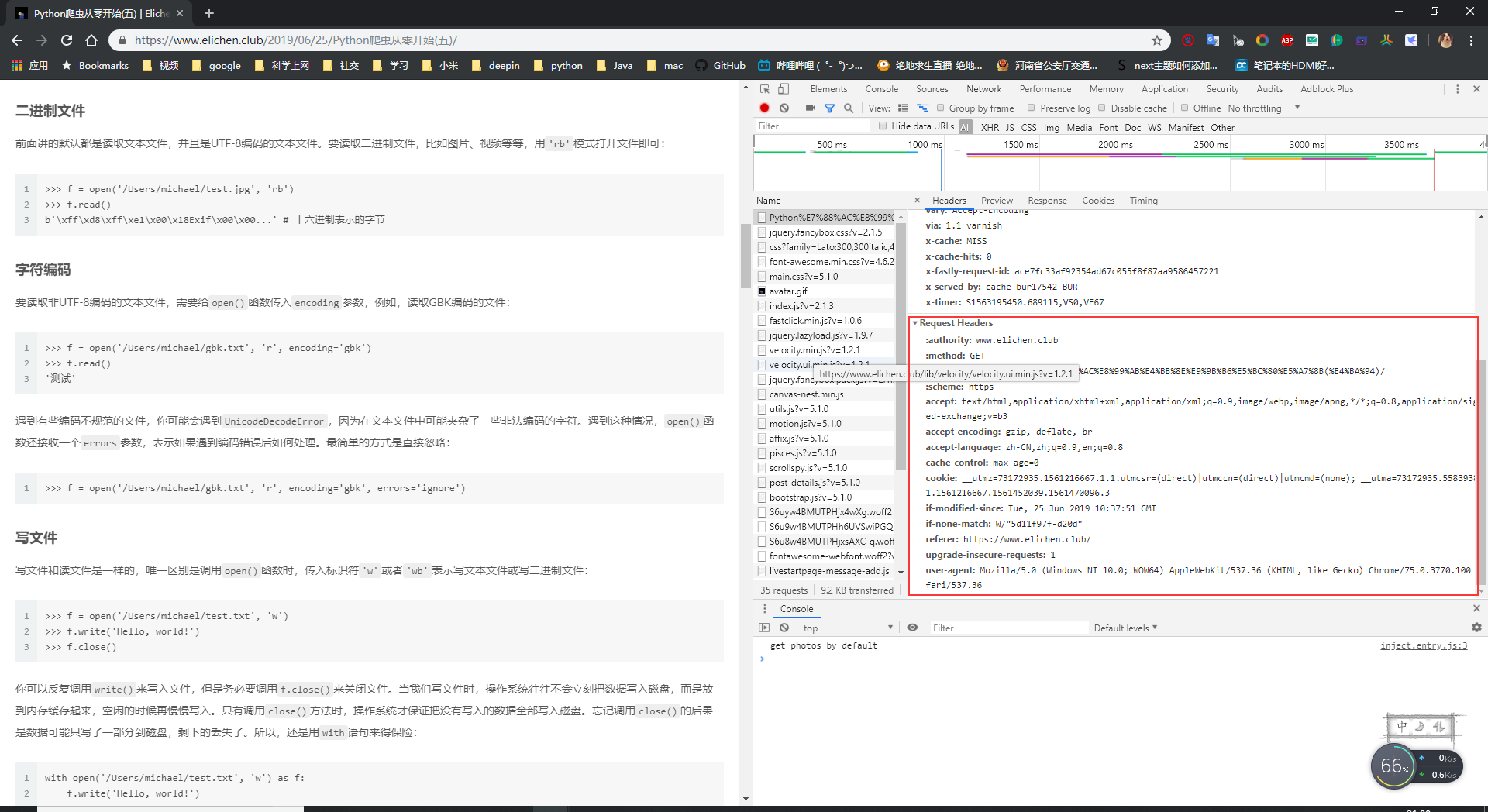This screenshot has height=812, width=1488.
Task: Open the GitHub bookmark
Action: point(720,66)
